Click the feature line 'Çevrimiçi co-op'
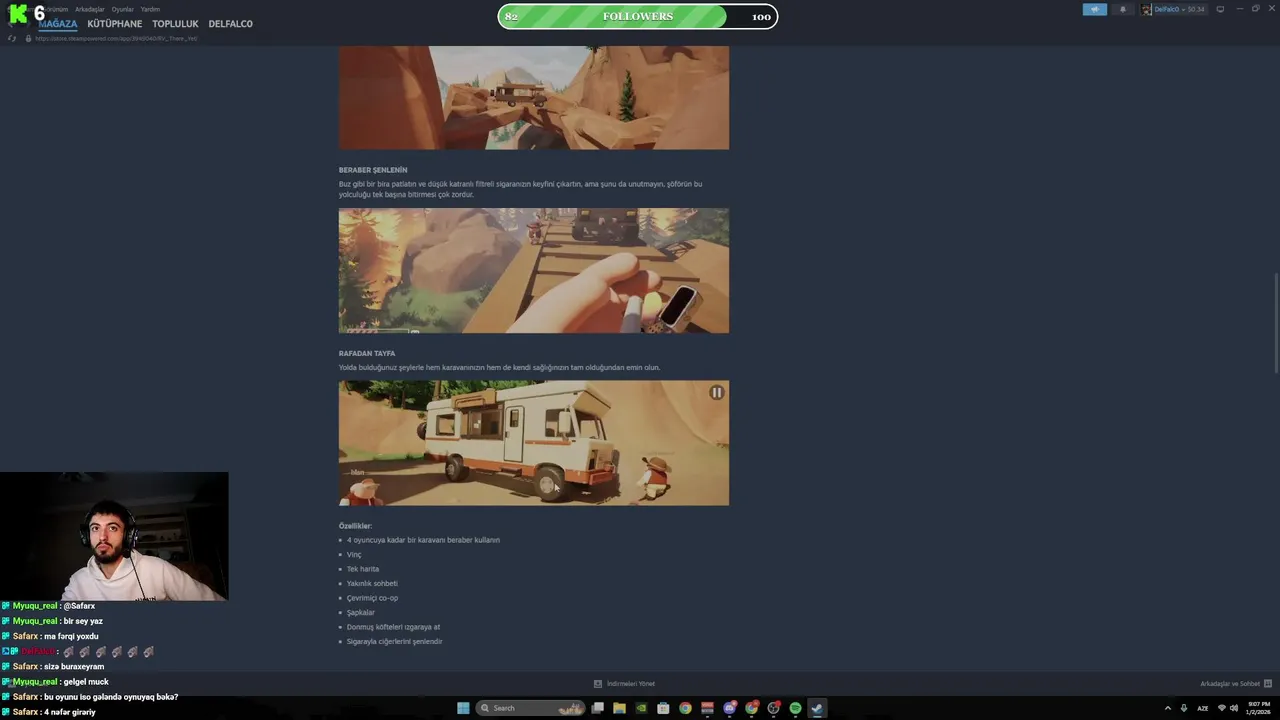 [372, 598]
